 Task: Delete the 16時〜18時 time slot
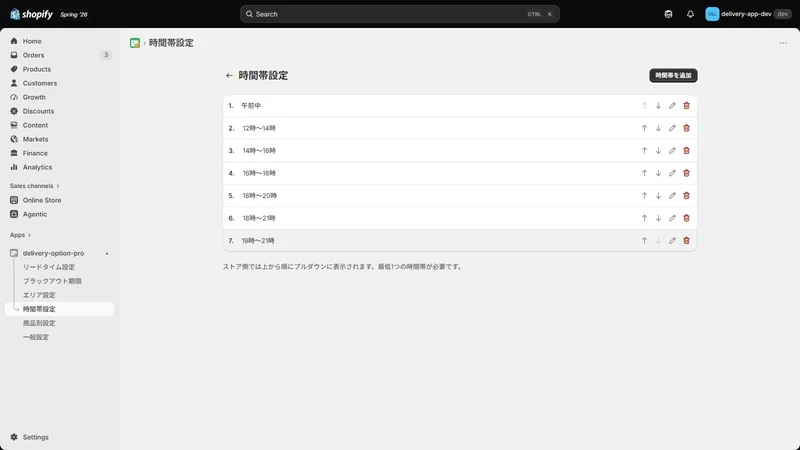[686, 173]
